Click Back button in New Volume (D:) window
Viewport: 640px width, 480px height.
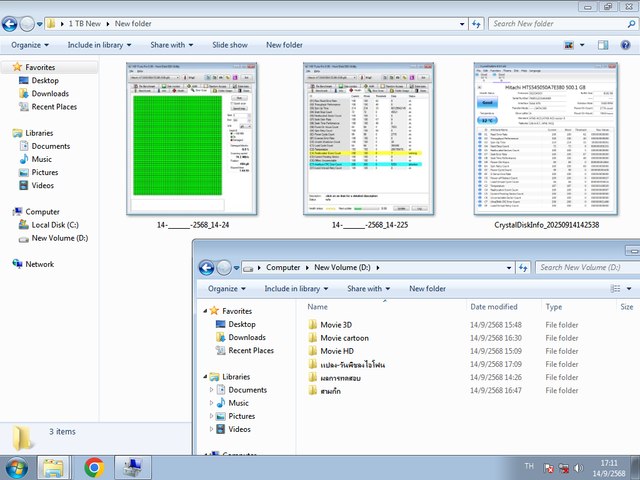click(206, 268)
